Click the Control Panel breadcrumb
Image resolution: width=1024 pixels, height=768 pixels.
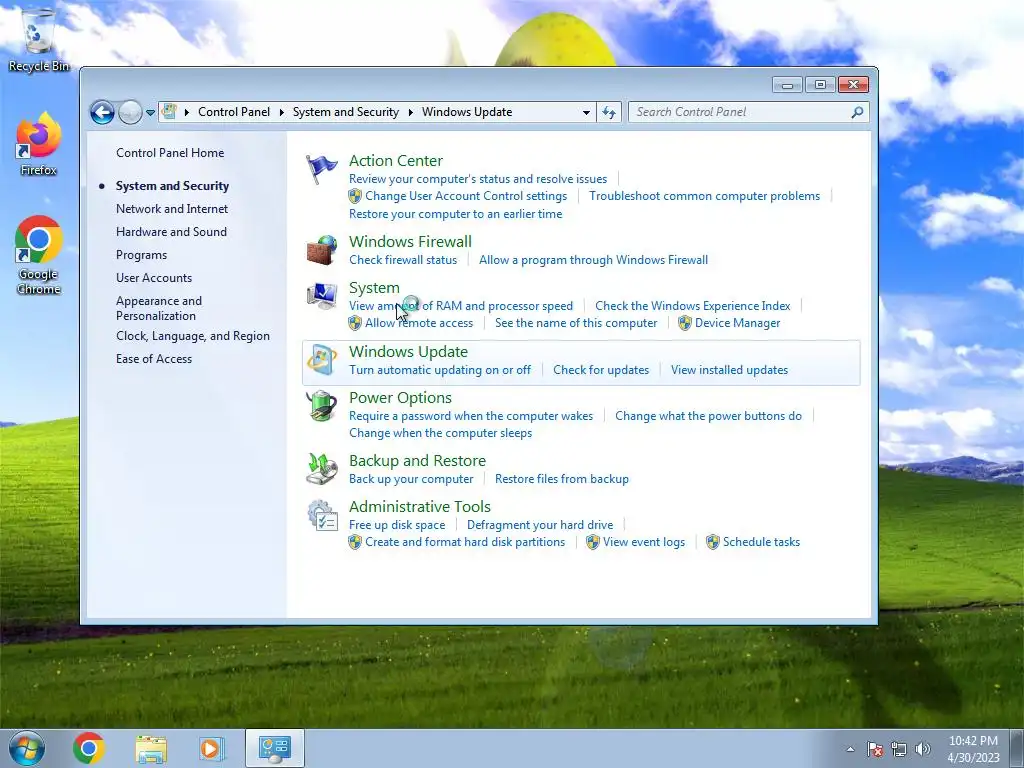tap(234, 112)
